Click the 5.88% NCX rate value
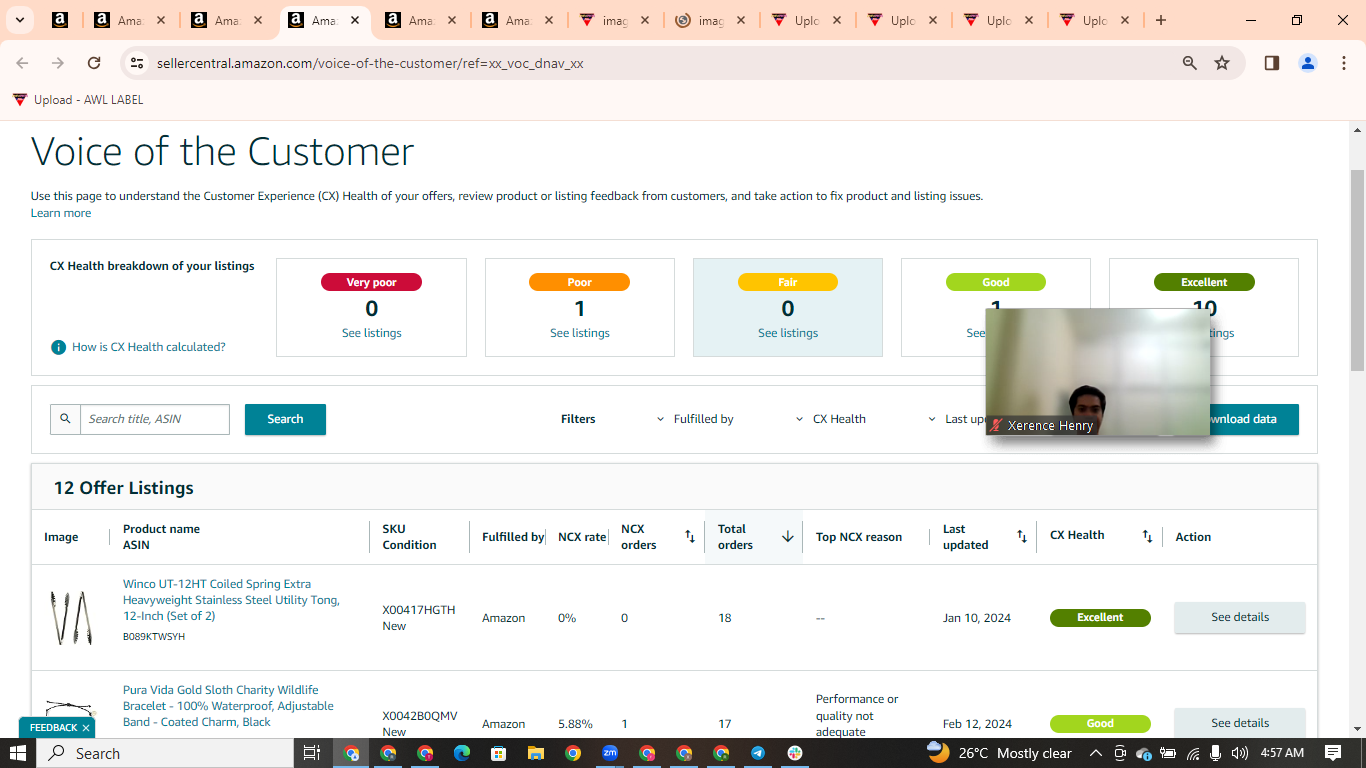Screen dimensions: 1366x768 click(575, 724)
